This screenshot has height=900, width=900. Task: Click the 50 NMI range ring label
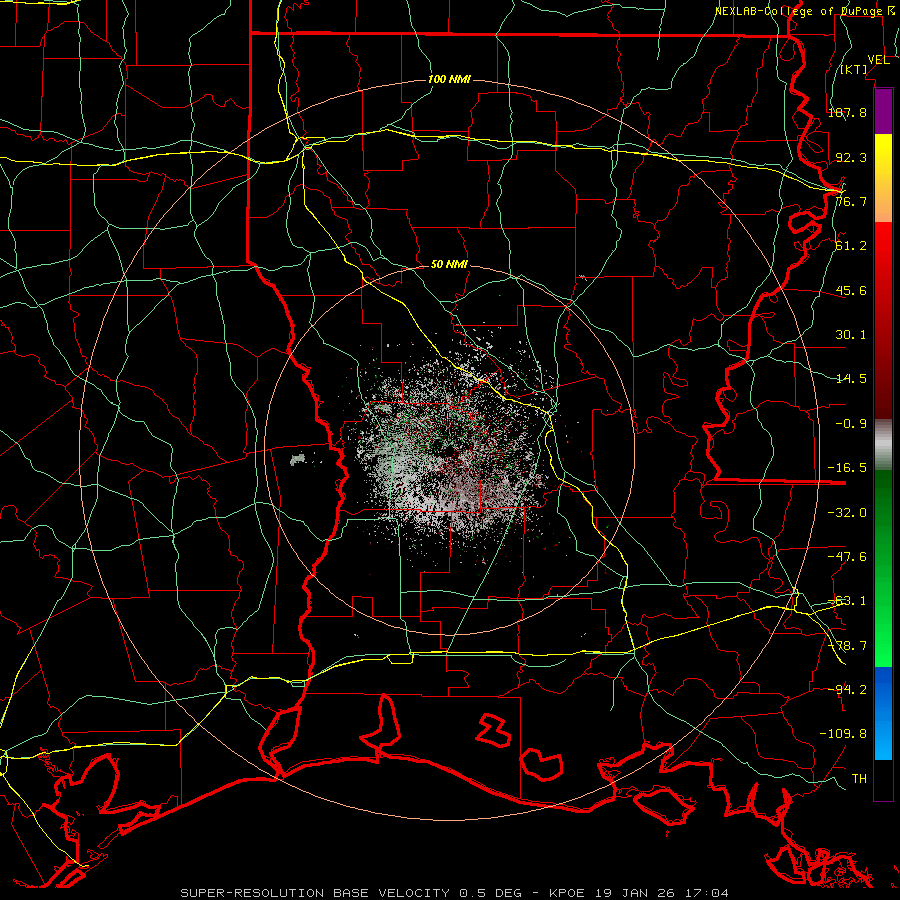pos(449,264)
